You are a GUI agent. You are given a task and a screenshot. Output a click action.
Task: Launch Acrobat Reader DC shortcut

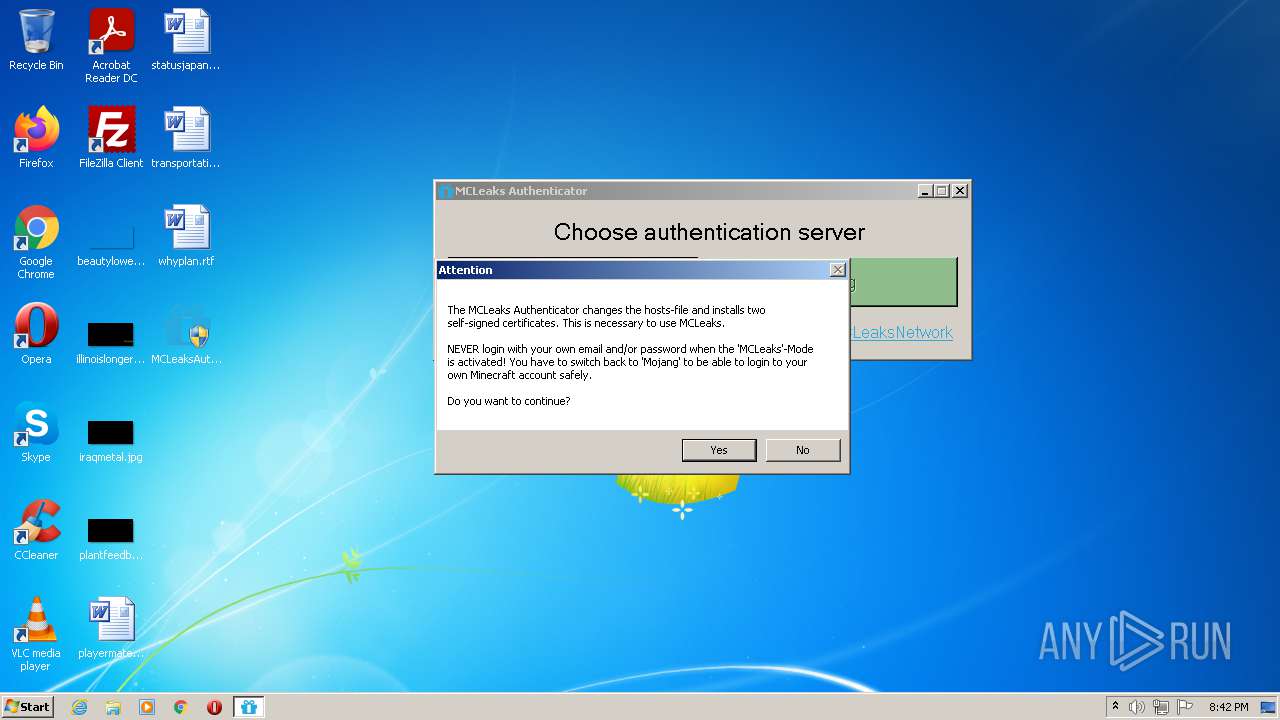pyautogui.click(x=111, y=46)
